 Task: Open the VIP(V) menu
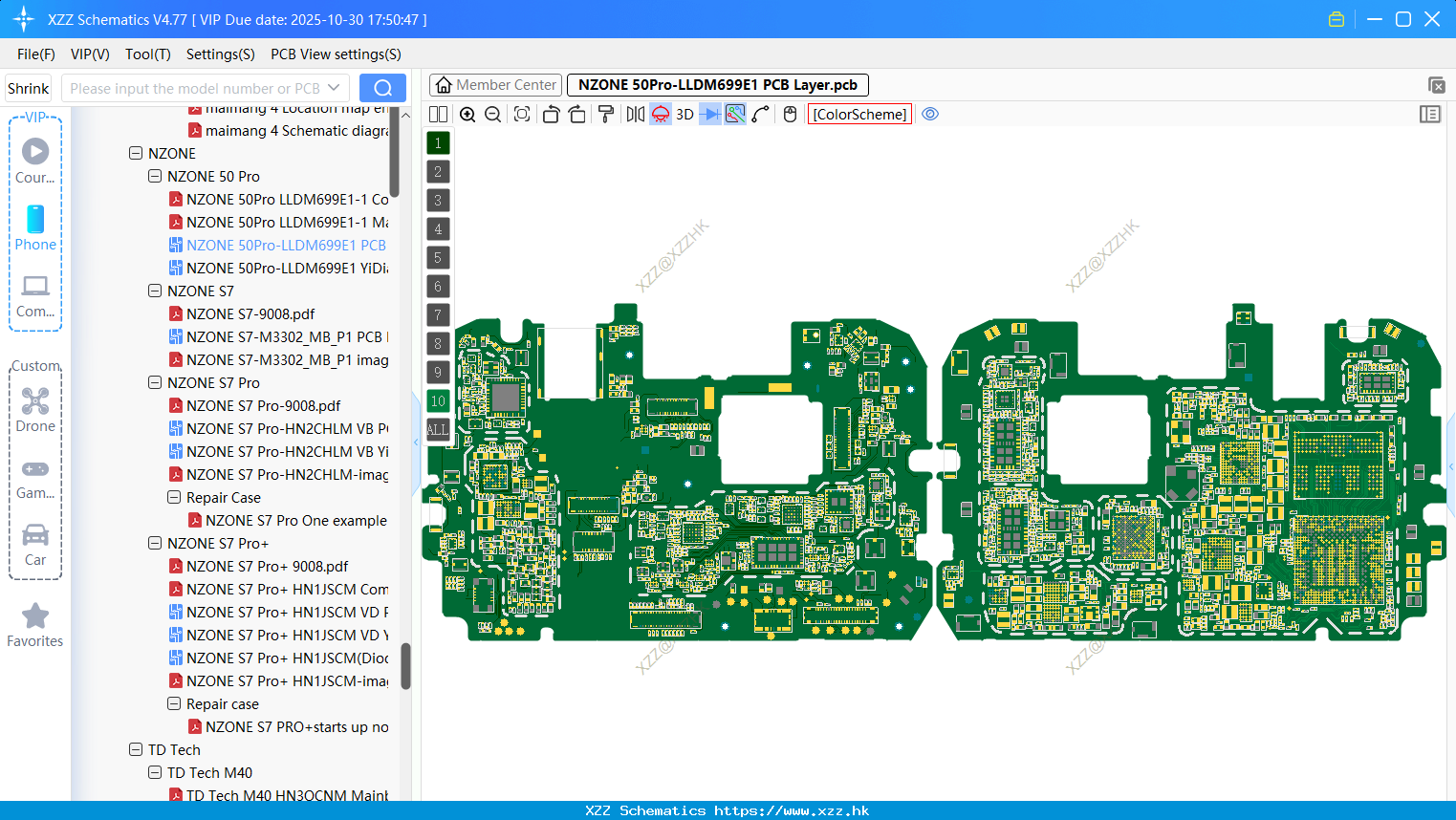(x=90, y=54)
